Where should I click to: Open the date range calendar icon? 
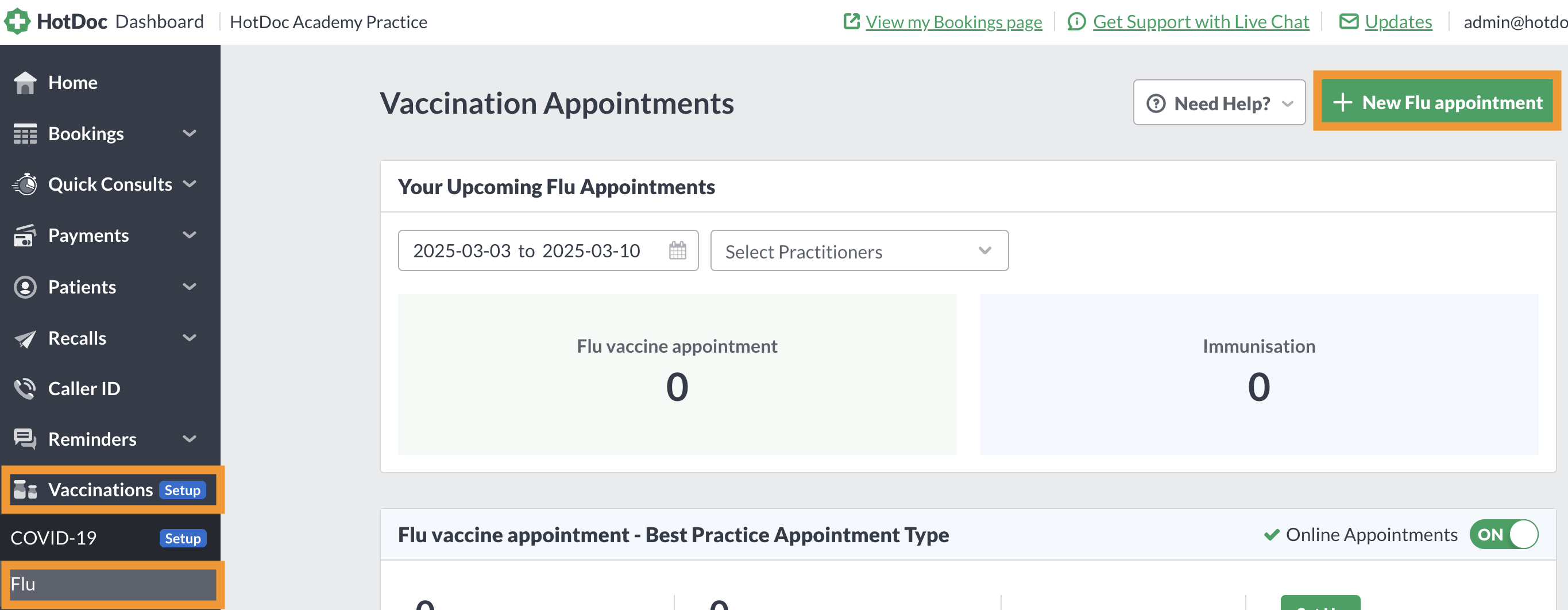coord(678,251)
